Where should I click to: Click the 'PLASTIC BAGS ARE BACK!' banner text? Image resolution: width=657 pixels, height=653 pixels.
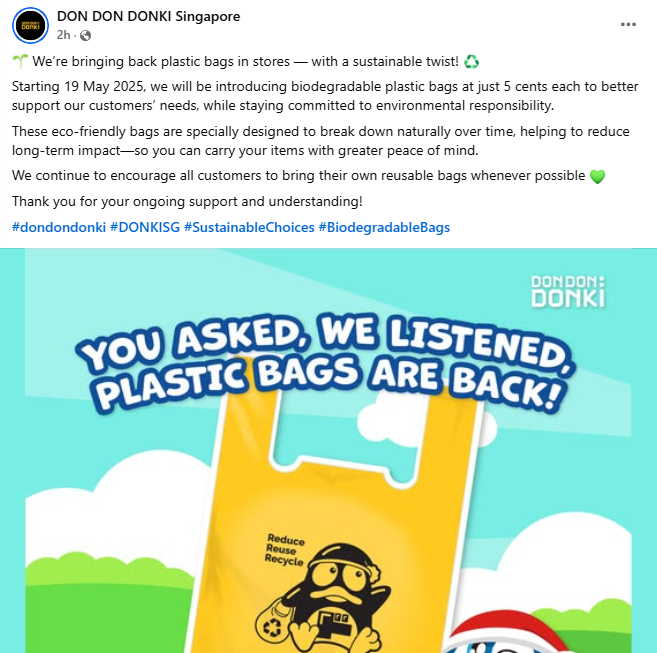click(331, 384)
